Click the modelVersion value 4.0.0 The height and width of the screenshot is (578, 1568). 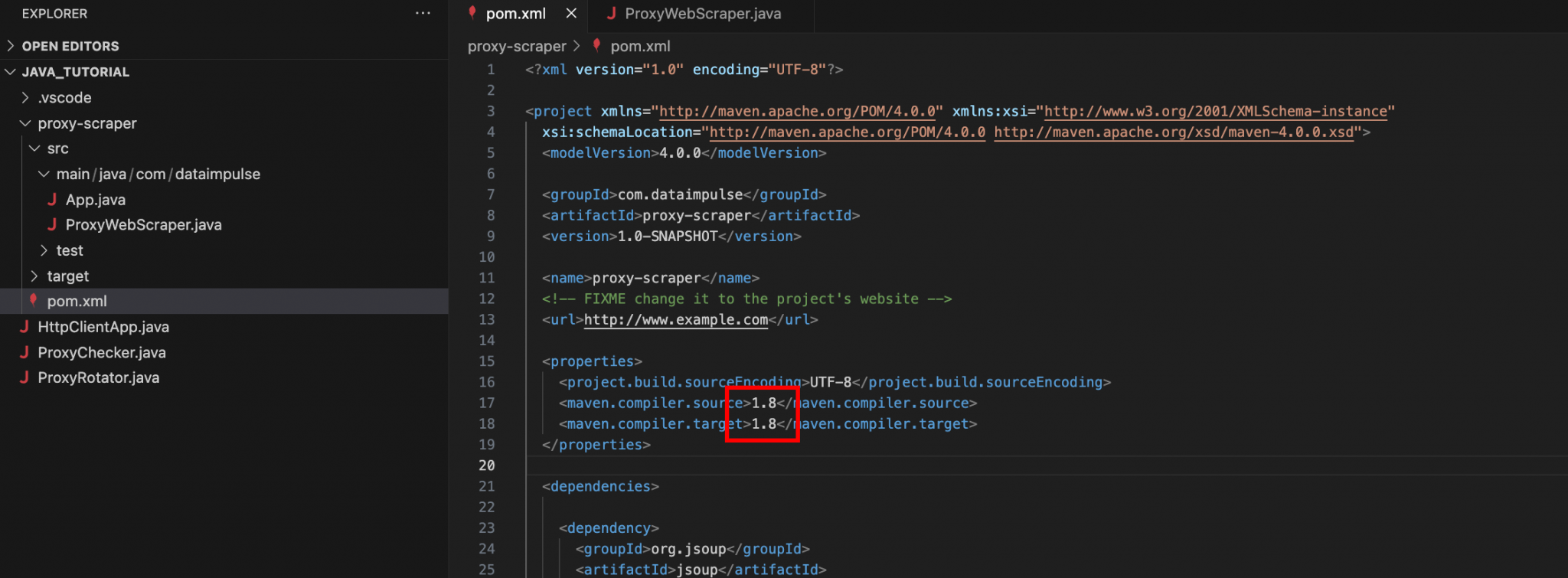681,153
